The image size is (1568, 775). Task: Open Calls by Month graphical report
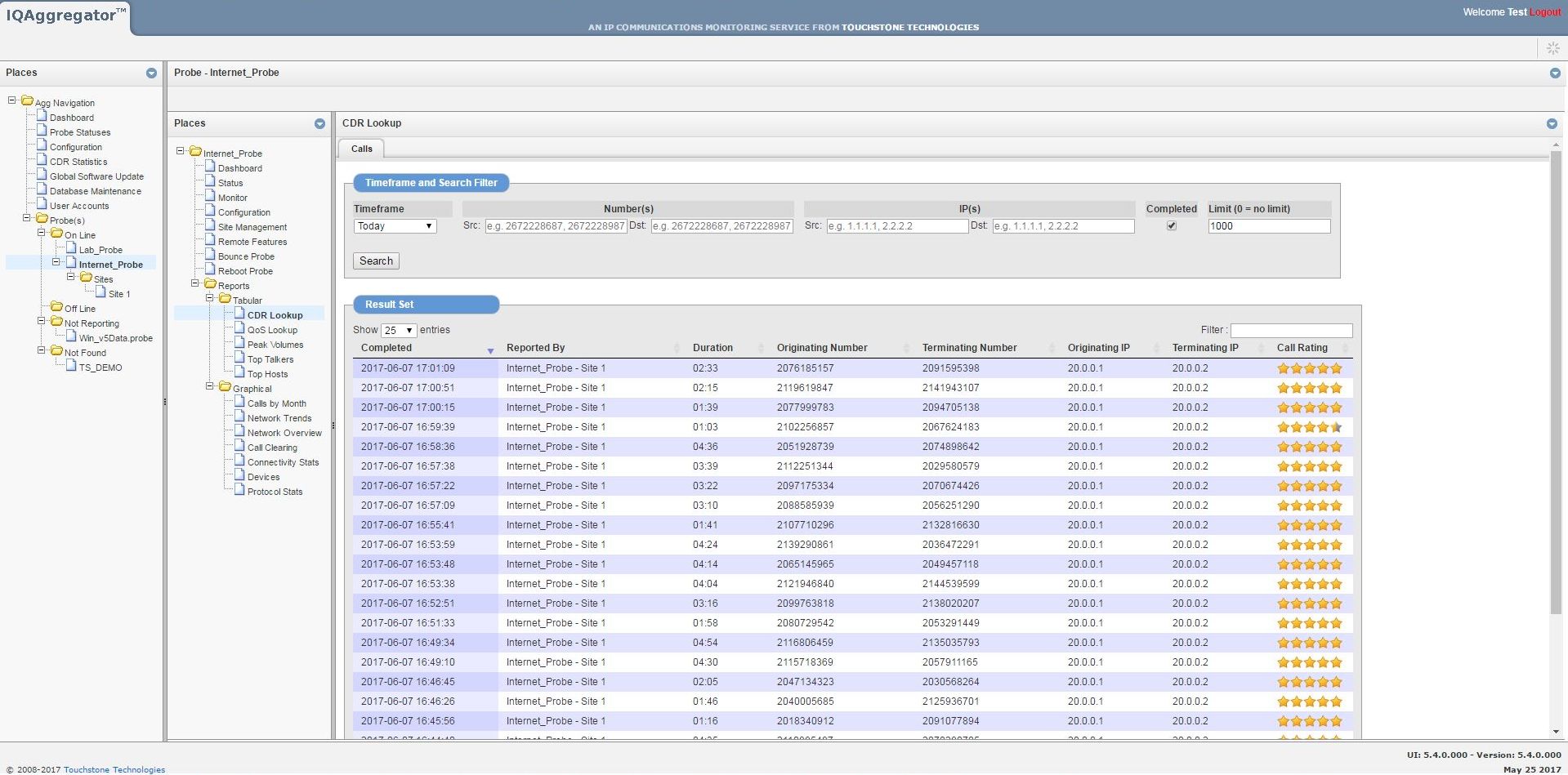pos(277,403)
